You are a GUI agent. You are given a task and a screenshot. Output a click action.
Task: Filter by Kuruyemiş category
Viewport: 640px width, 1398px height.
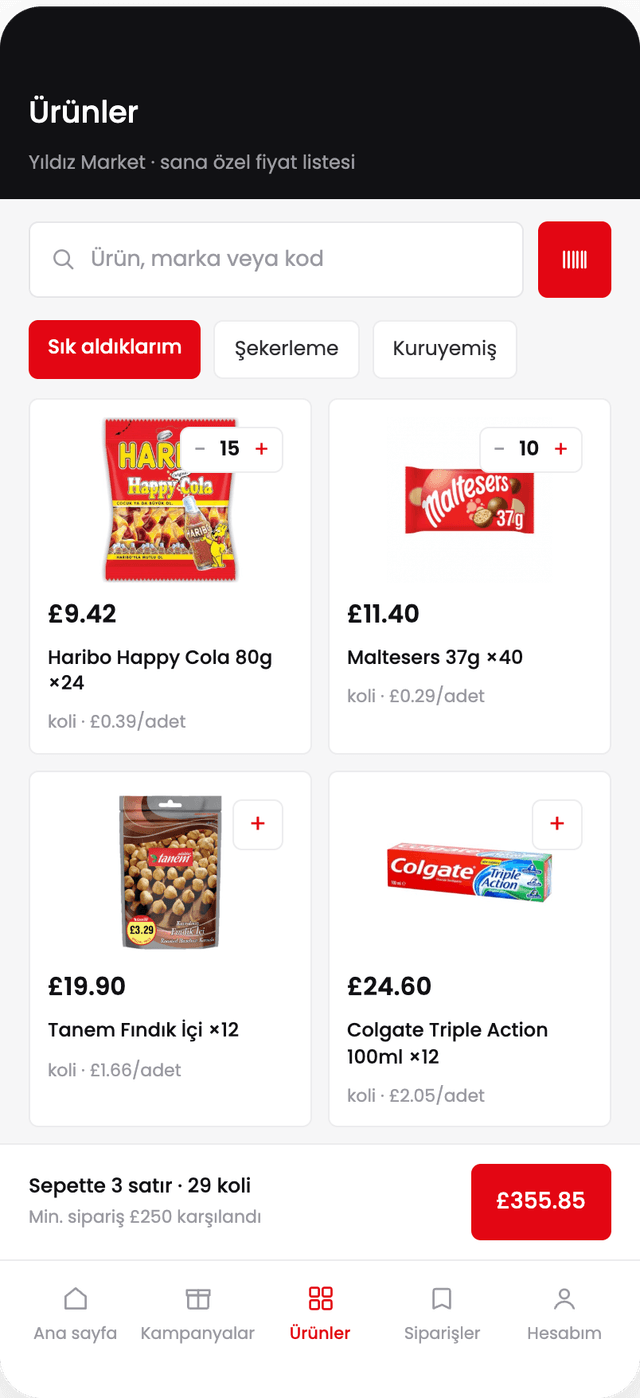pos(445,349)
